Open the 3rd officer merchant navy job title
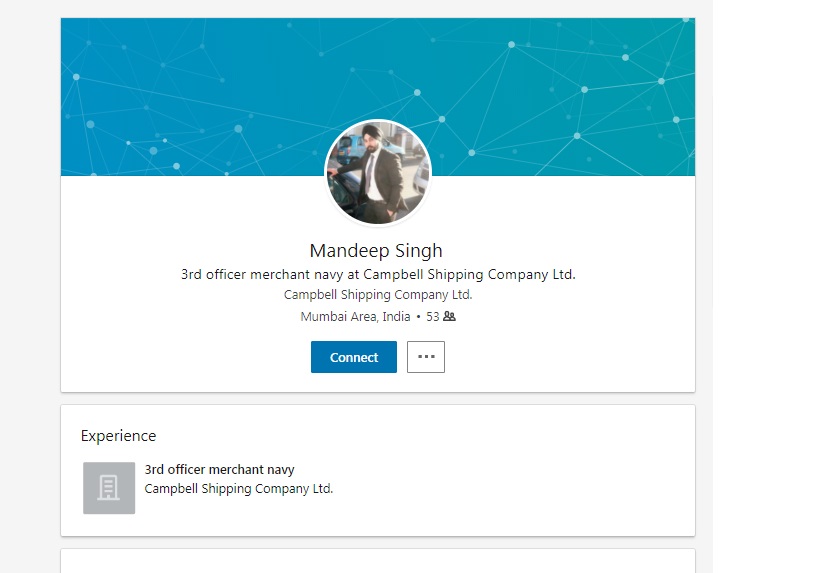 pyautogui.click(x=220, y=469)
